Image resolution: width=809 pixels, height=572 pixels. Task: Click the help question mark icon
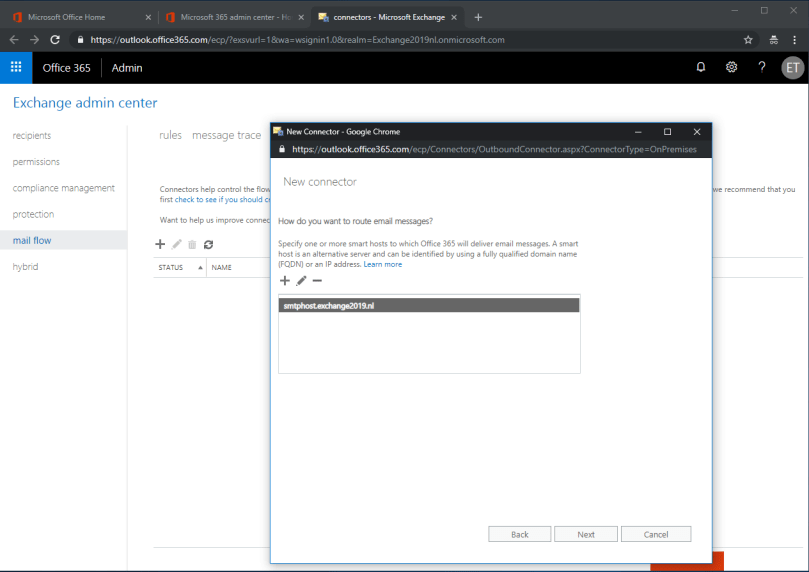[762, 67]
